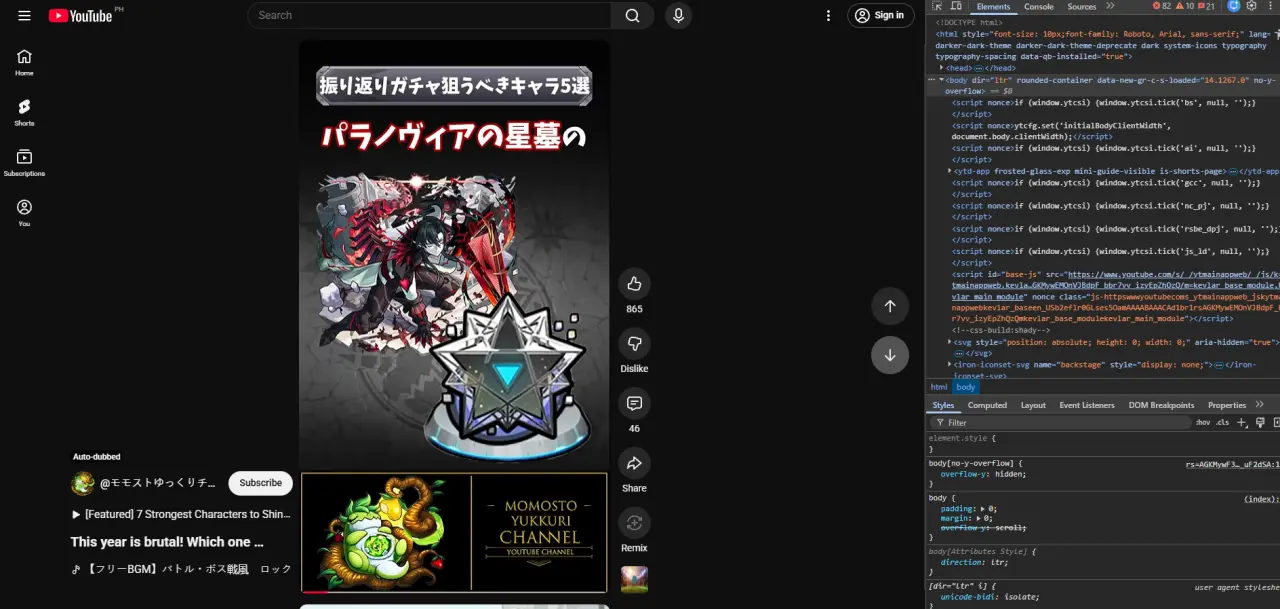Click the overflow-y hidden declaration
The height and width of the screenshot is (609, 1280).
(x=981, y=474)
